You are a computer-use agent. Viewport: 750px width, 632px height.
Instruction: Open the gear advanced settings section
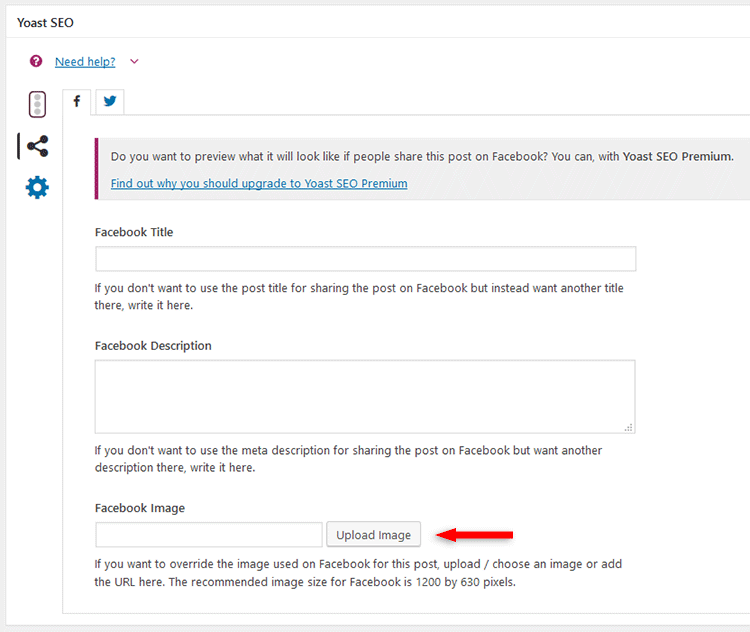(37, 187)
